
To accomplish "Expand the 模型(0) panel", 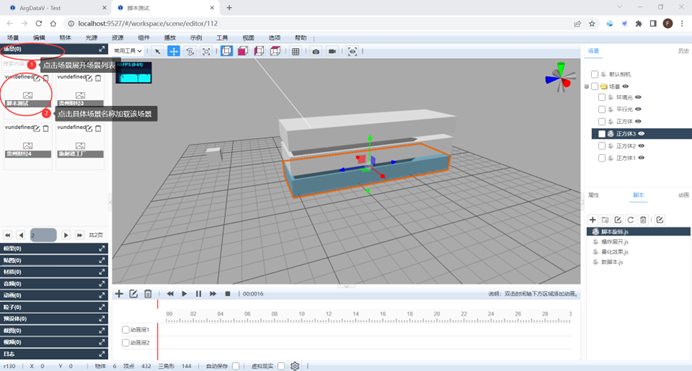I will coord(102,248).
